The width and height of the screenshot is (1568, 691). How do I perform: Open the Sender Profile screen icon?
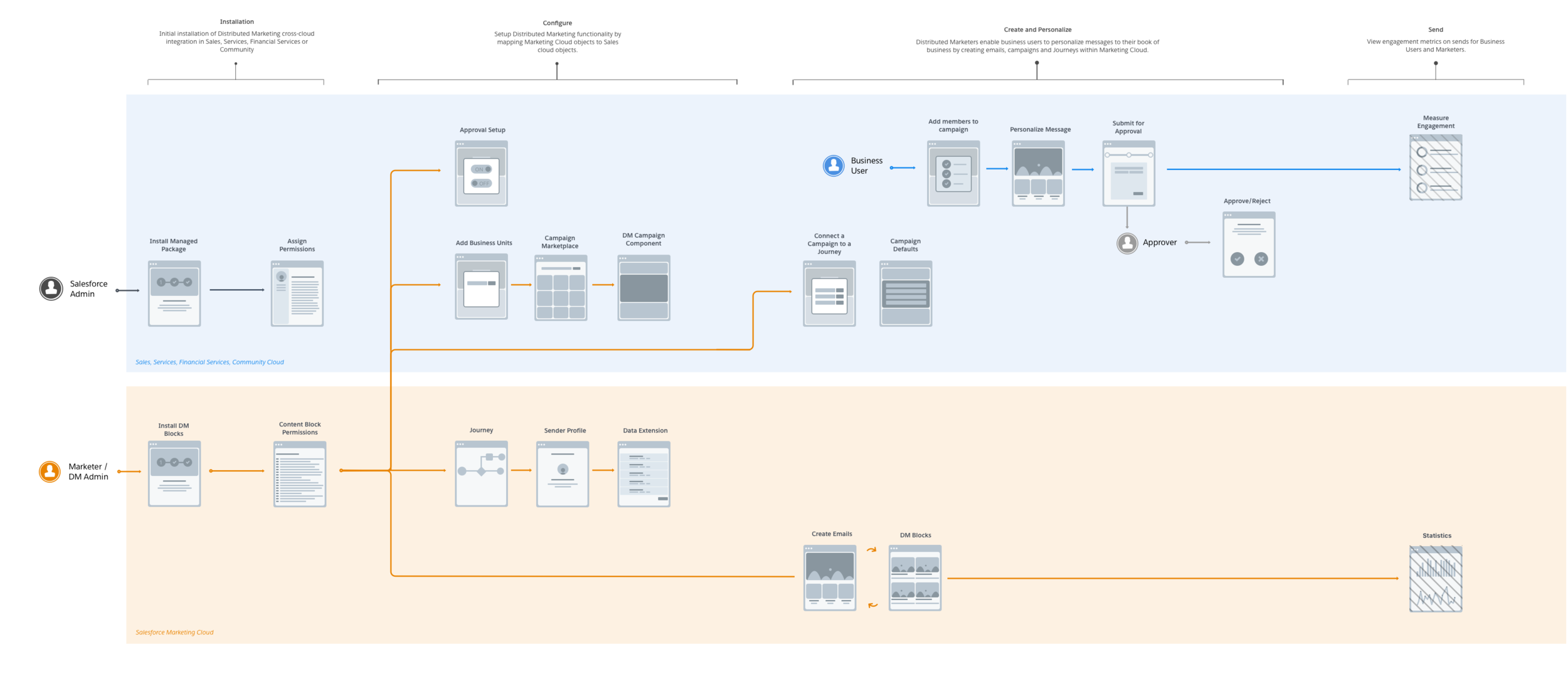tap(563, 473)
